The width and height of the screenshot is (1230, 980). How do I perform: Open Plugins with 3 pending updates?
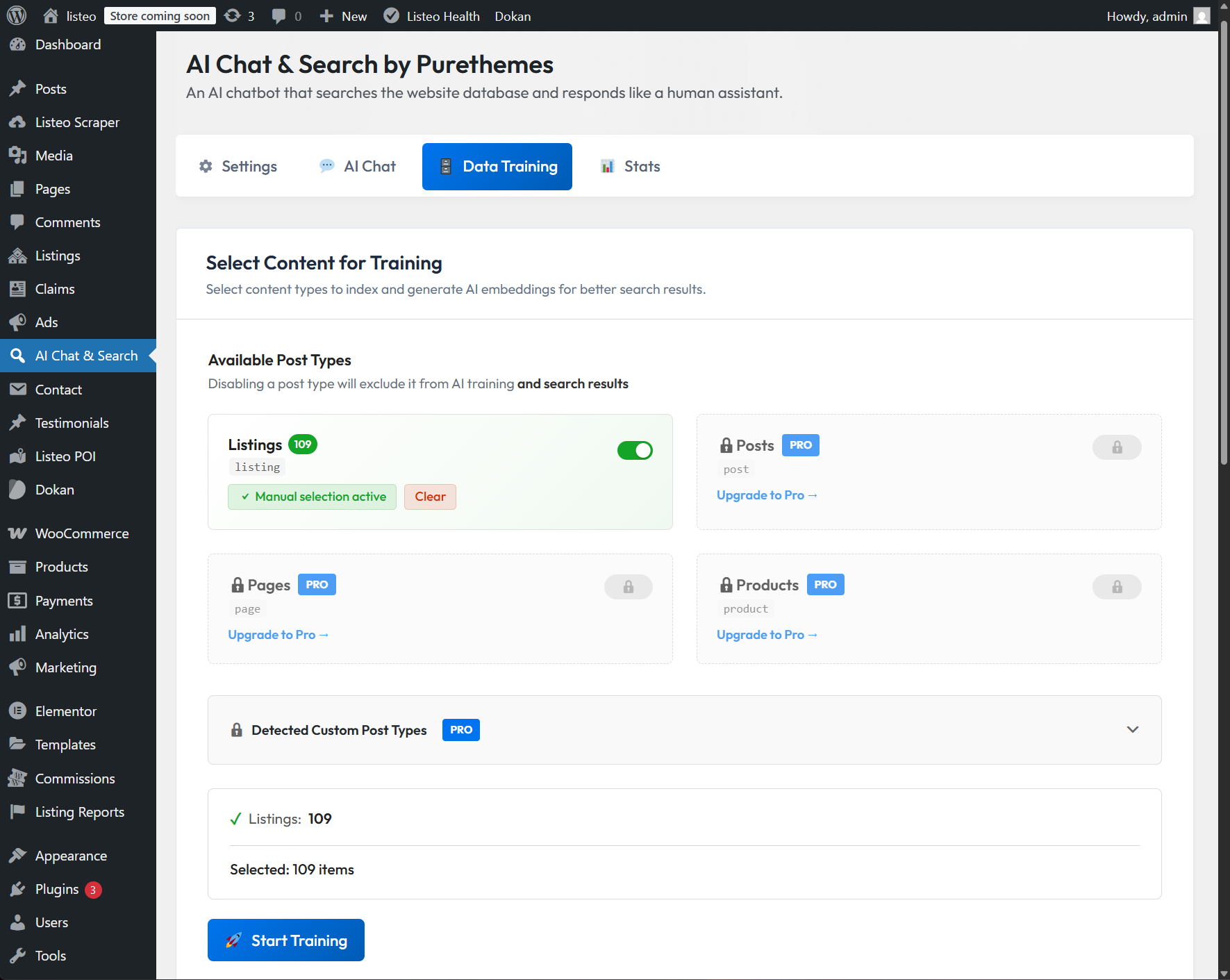57,889
